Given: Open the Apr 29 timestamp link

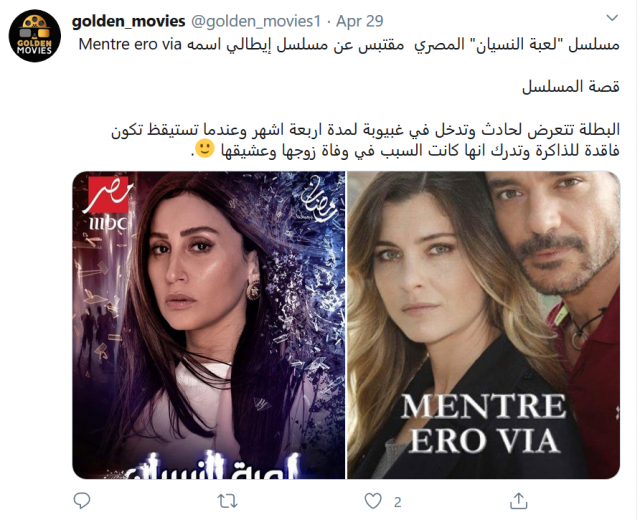Looking at the screenshot, I should click(360, 21).
